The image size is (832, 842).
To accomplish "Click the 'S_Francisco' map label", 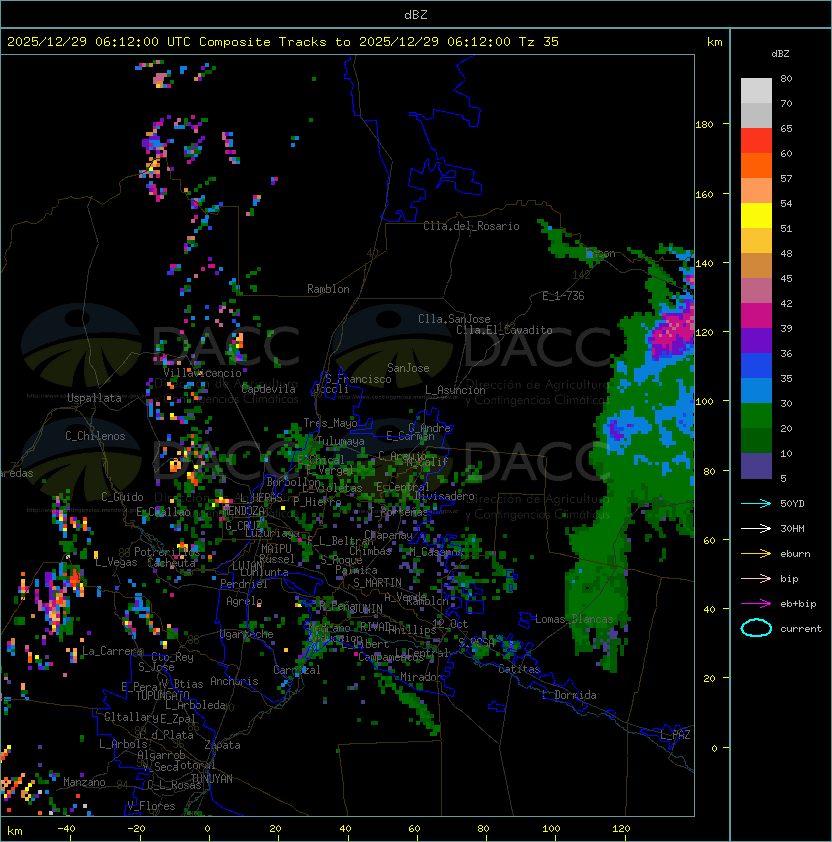I will click(x=358, y=379).
